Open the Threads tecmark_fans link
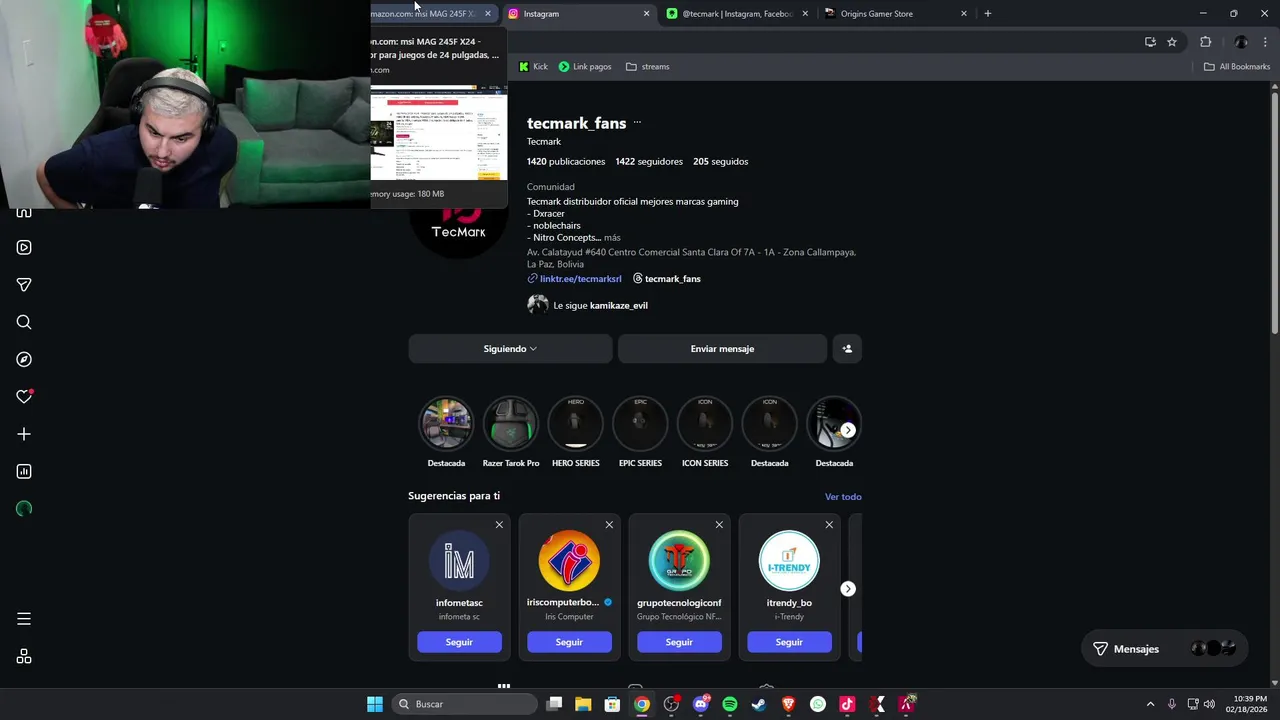This screenshot has width=1280, height=720. coord(666,279)
